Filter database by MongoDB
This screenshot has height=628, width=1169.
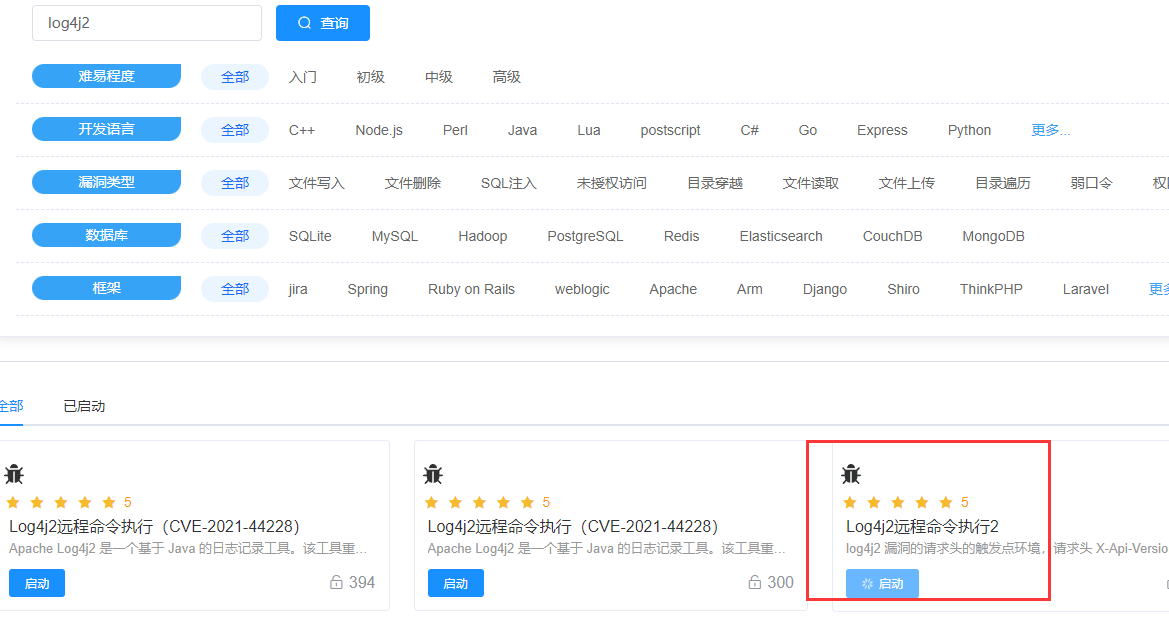(993, 236)
